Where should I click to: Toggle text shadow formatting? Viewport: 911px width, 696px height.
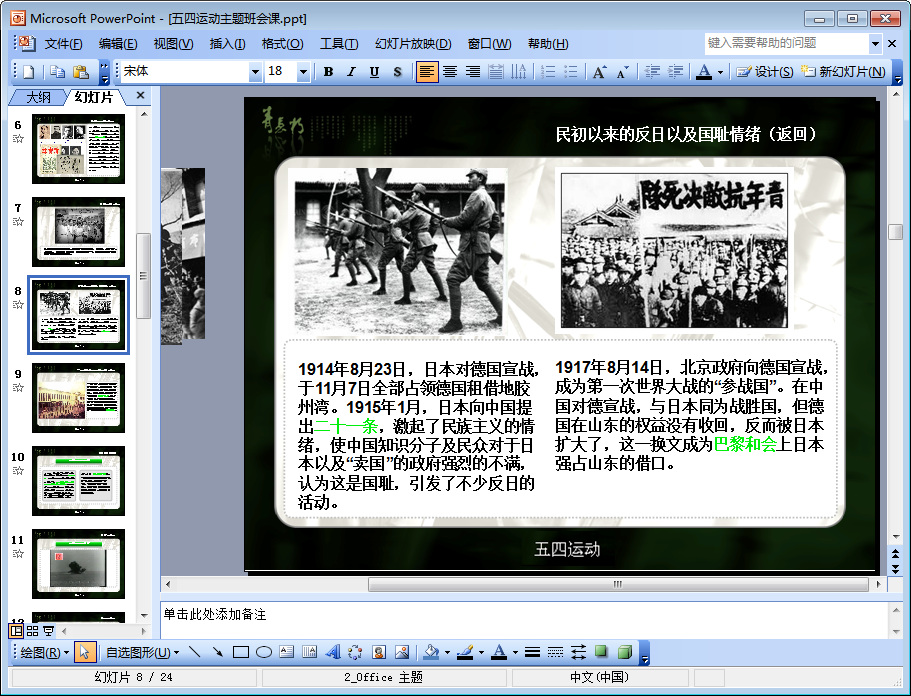point(397,71)
